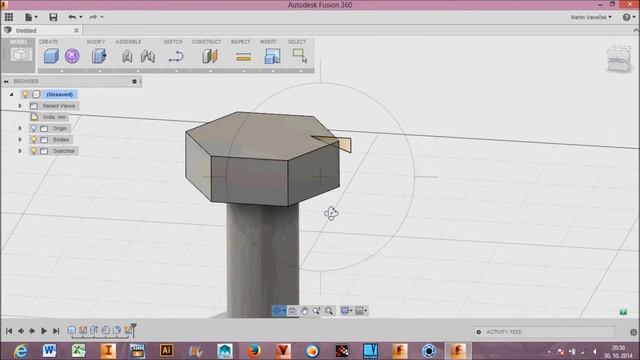Select the purple Create Form tool
The width and height of the screenshot is (640, 360).
72,56
